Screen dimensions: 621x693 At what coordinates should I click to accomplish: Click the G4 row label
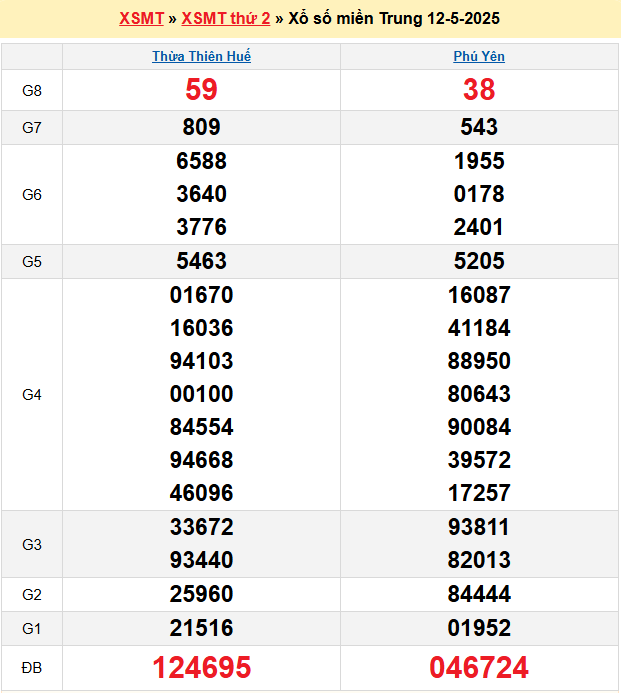[x=32, y=394]
